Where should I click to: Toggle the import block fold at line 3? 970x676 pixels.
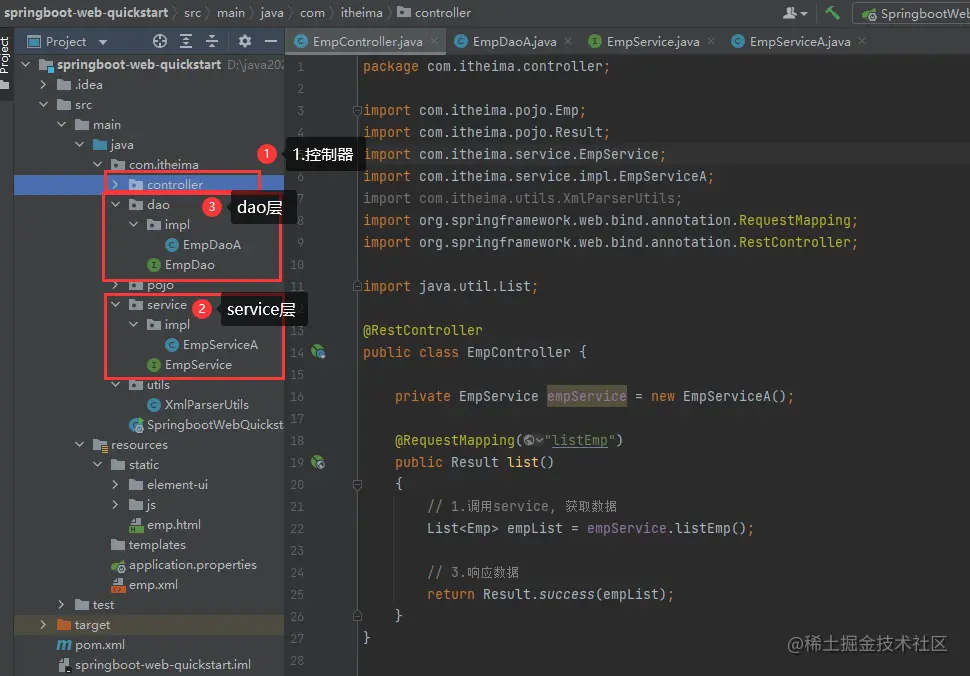coord(356,110)
